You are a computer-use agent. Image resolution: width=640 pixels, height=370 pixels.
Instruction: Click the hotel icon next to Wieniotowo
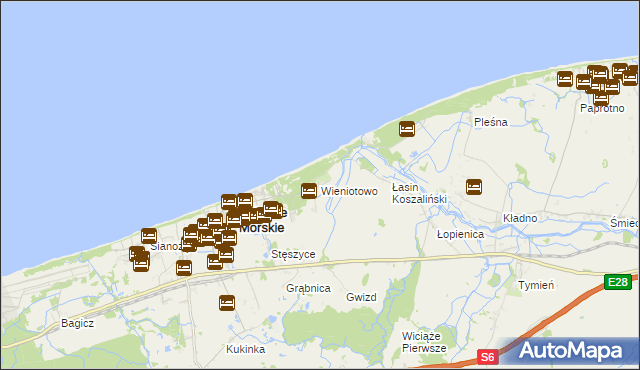point(309,191)
